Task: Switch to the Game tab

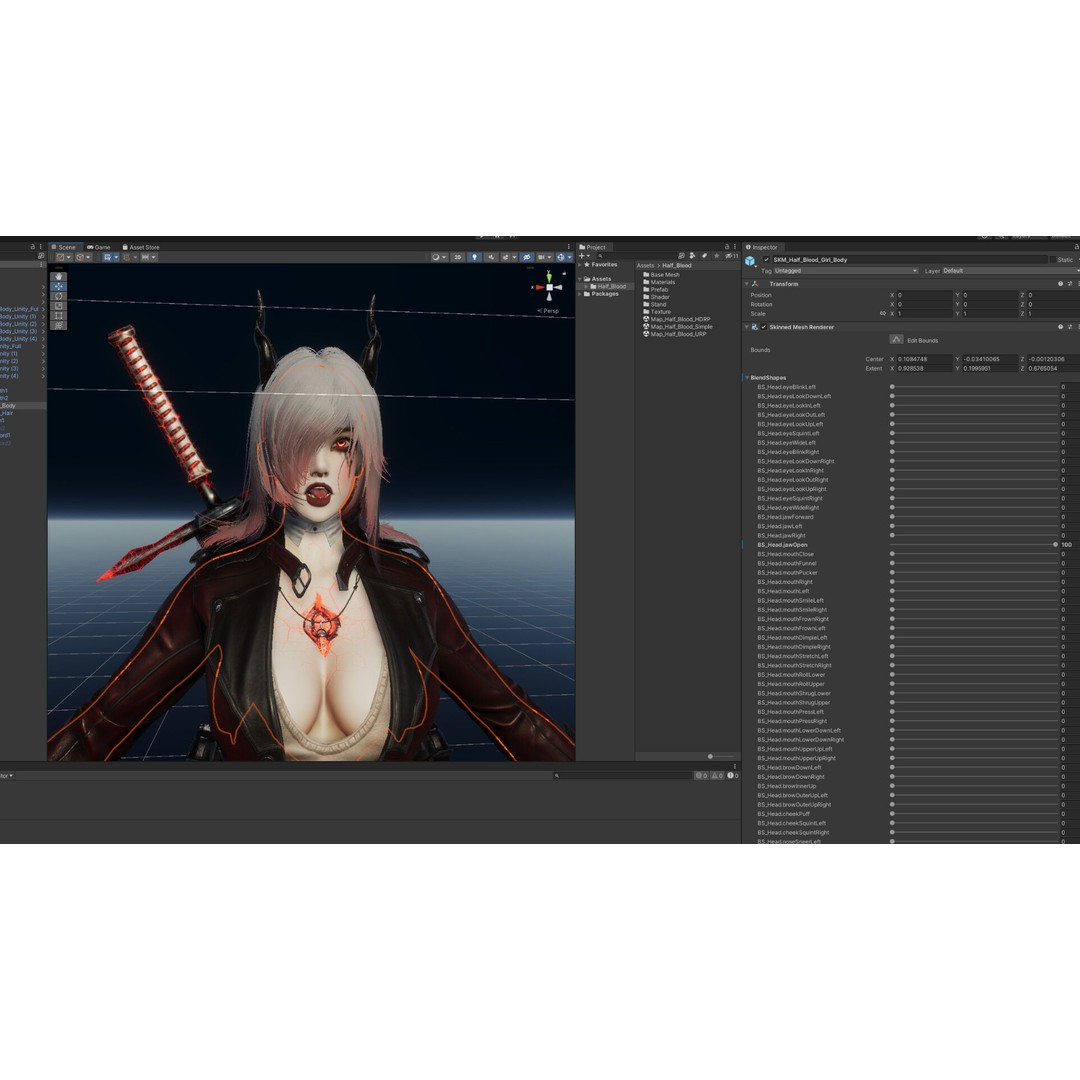Action: point(98,247)
